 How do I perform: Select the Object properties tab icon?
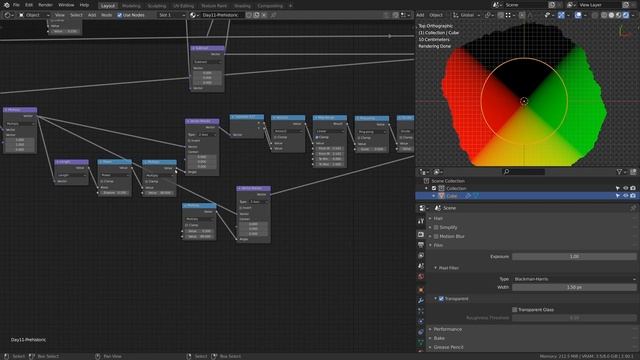click(x=421, y=290)
